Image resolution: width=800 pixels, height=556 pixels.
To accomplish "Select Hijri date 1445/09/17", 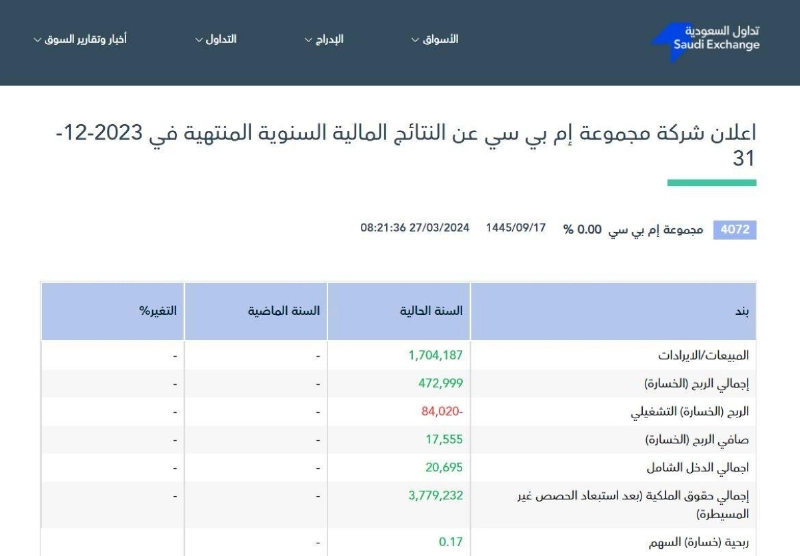I will [516, 228].
